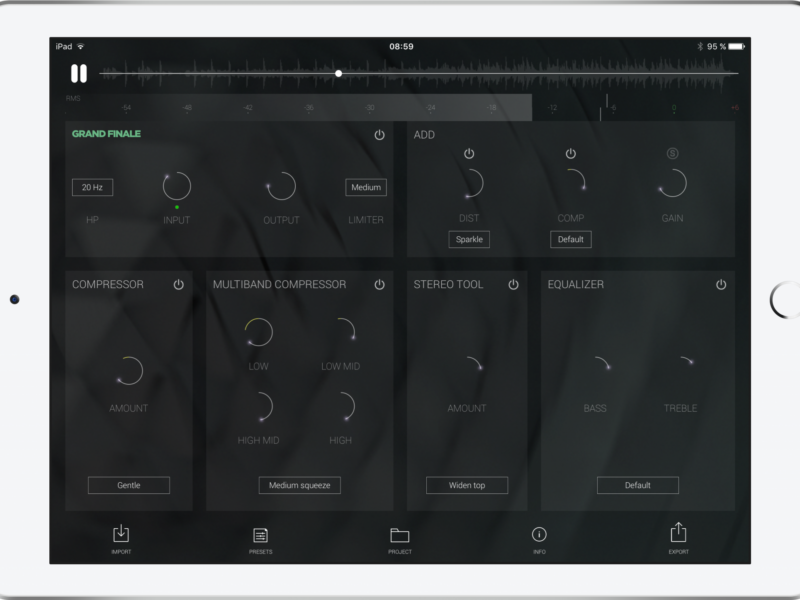Click the LOW MID band knob
The image size is (800, 600).
coord(340,333)
